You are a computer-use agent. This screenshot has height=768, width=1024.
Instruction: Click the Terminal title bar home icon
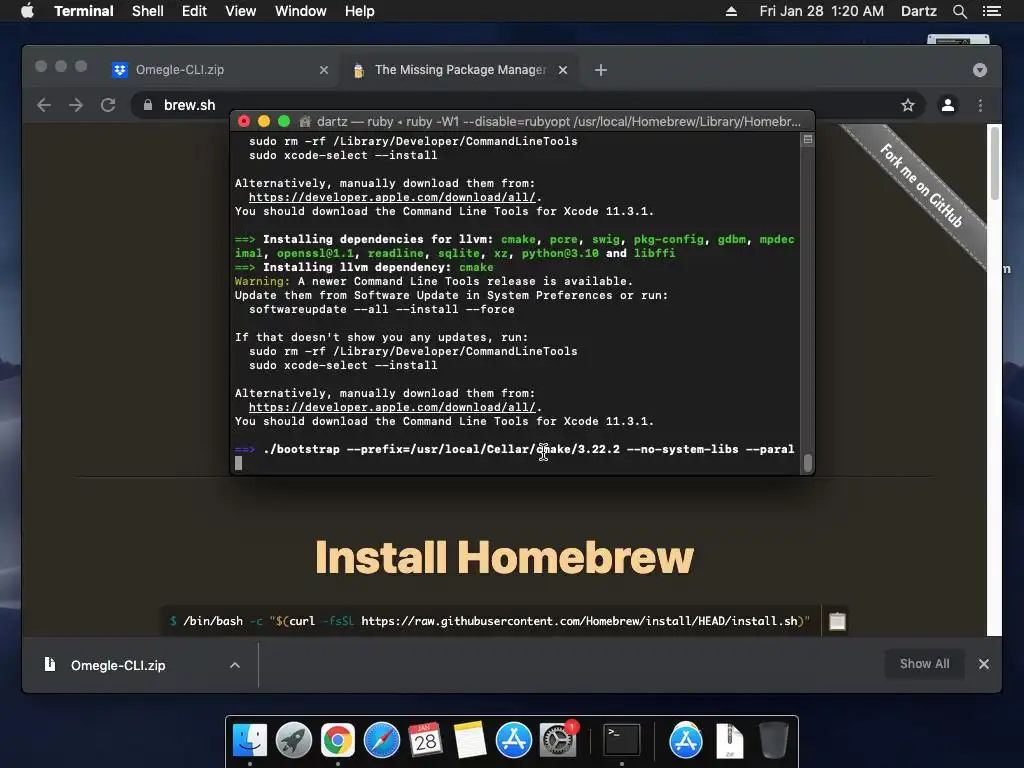click(x=304, y=121)
